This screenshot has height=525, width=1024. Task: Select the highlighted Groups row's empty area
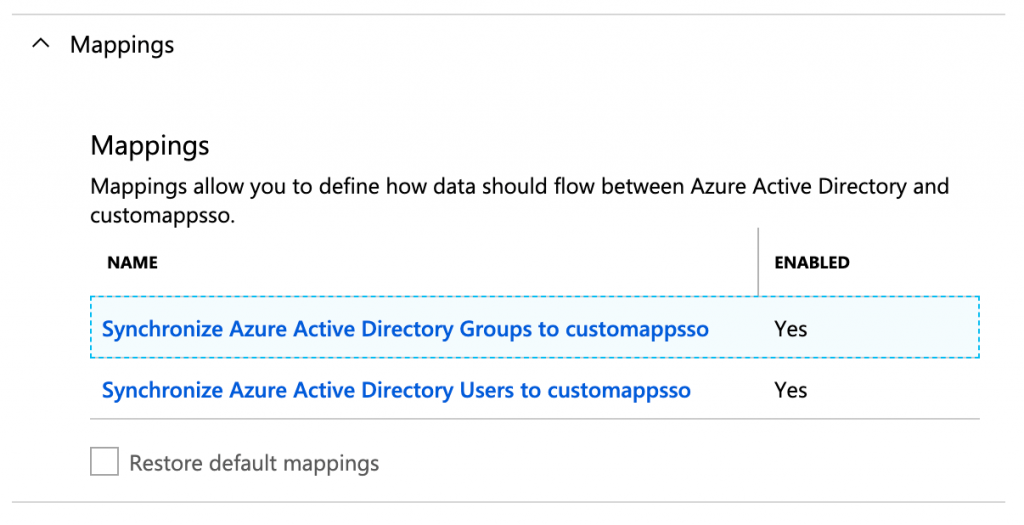coord(895,327)
